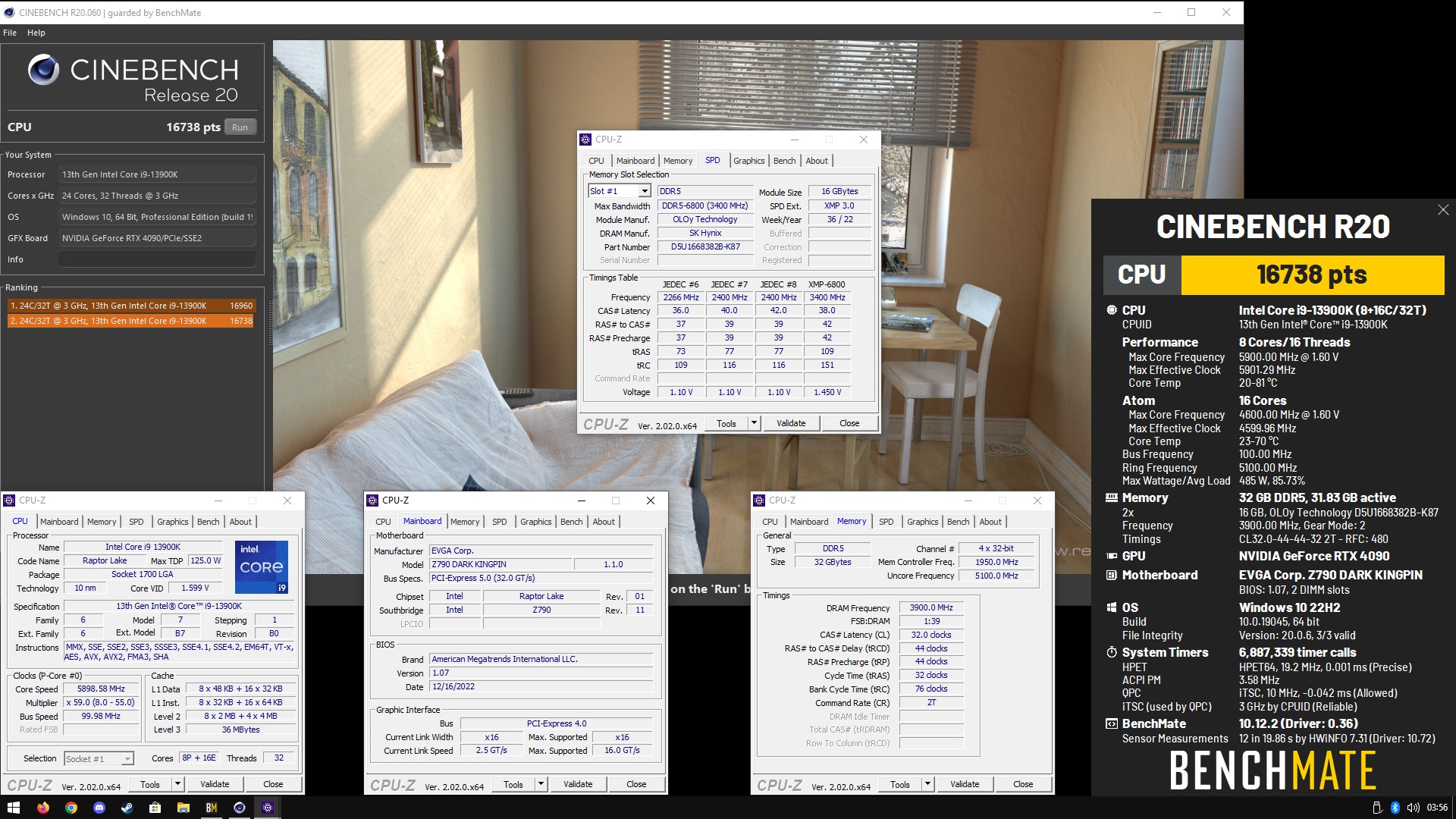Click the DRAM Frequency 3900.0 MHz value
1456x819 pixels.
(931, 607)
